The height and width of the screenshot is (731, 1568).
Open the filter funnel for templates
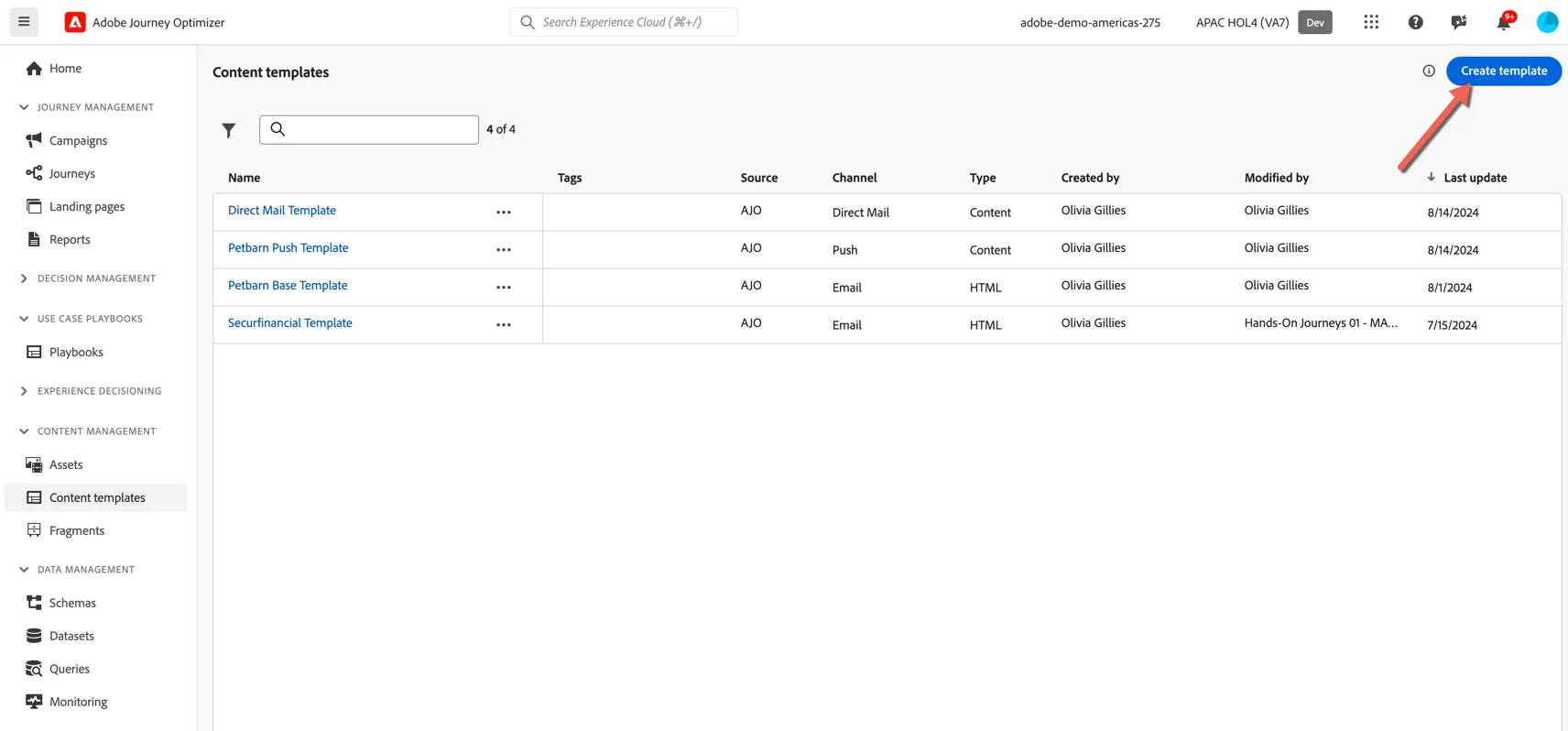tap(229, 130)
